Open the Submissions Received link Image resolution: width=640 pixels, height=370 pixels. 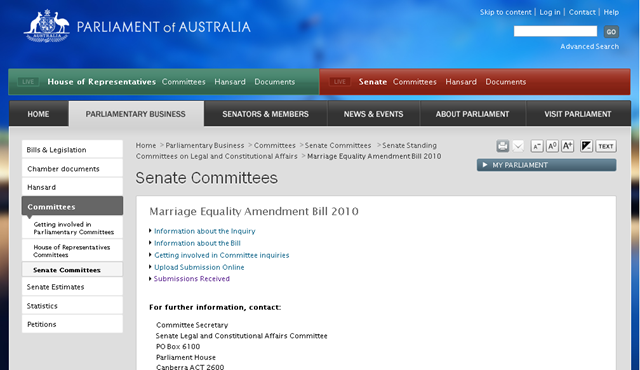(191, 279)
